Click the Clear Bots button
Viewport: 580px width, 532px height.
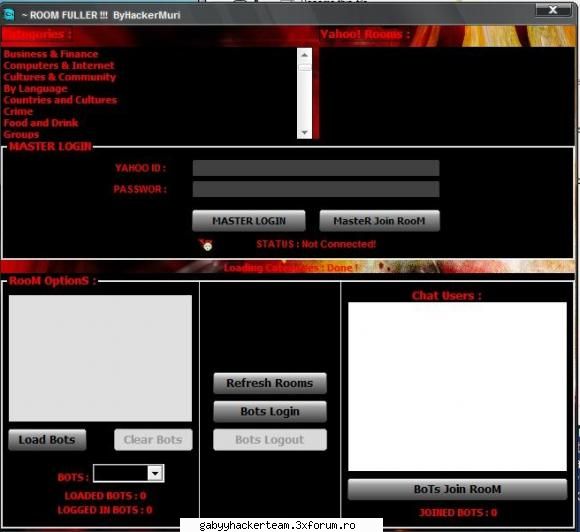click(x=153, y=440)
